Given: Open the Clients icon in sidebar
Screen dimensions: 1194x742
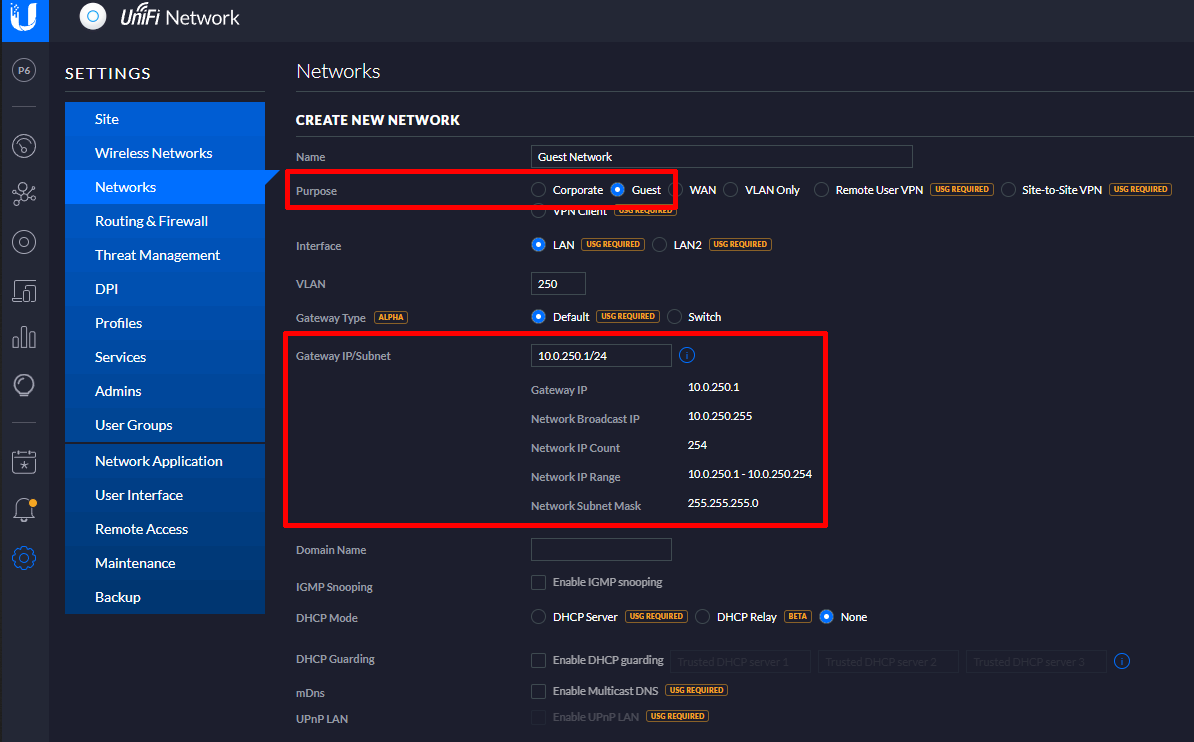Looking at the screenshot, I should pos(24,291).
